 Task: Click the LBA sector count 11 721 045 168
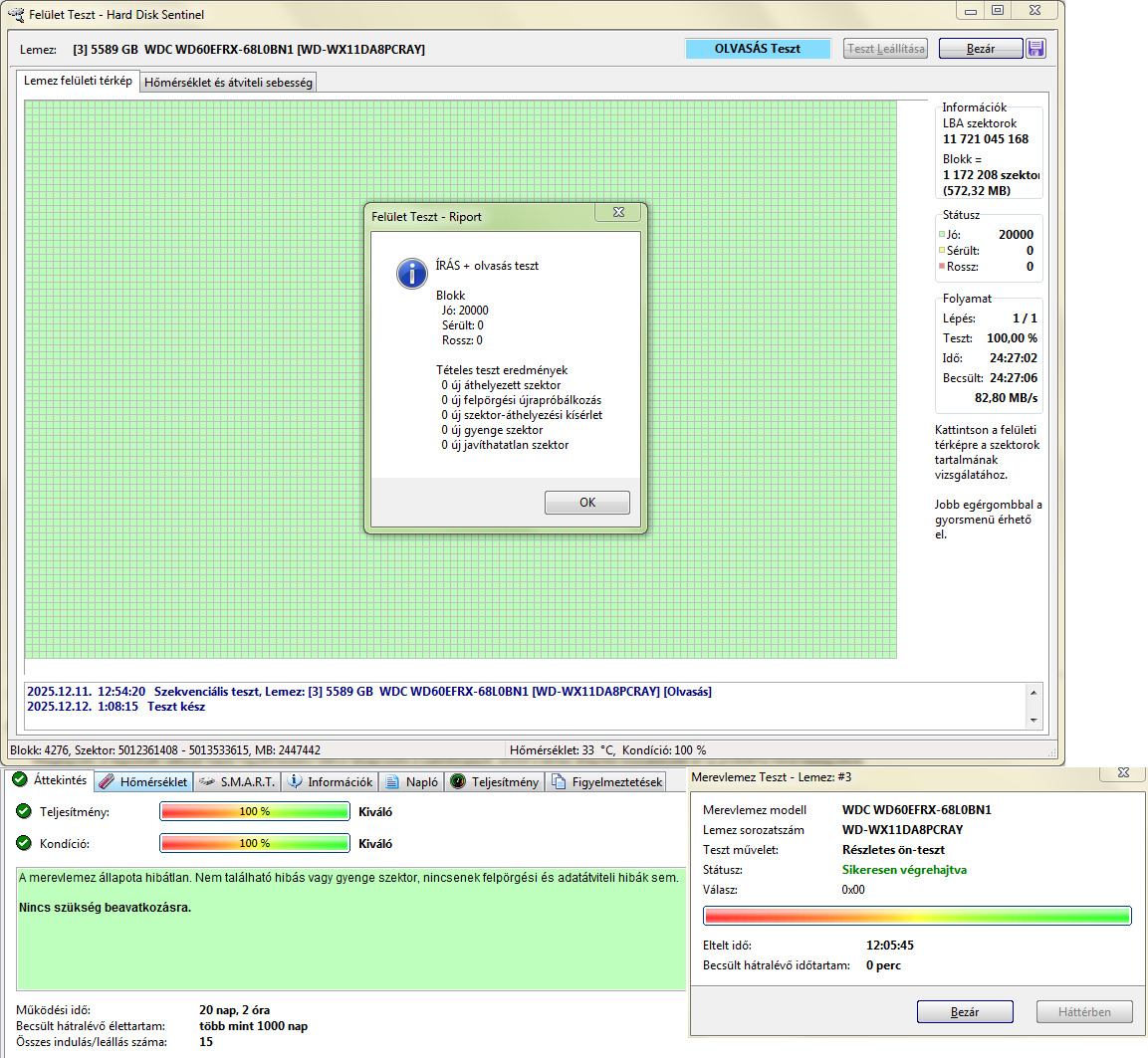point(986,139)
